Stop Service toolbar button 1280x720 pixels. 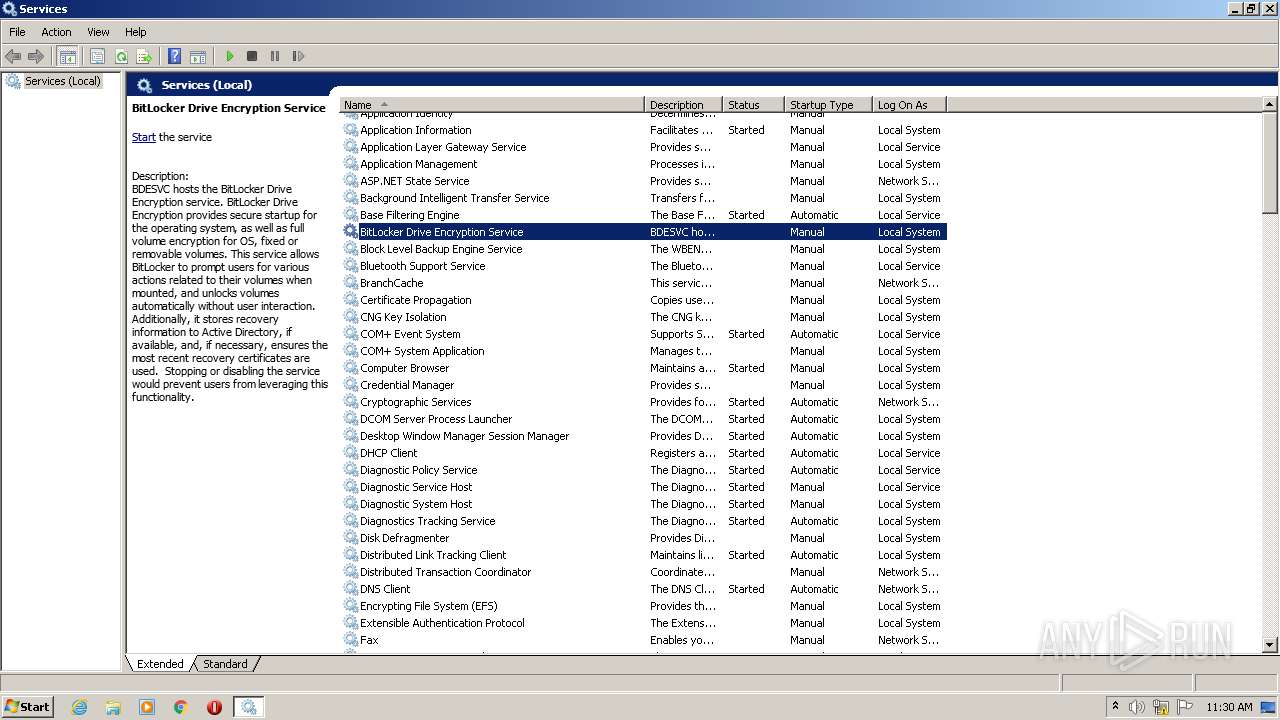[x=252, y=57]
